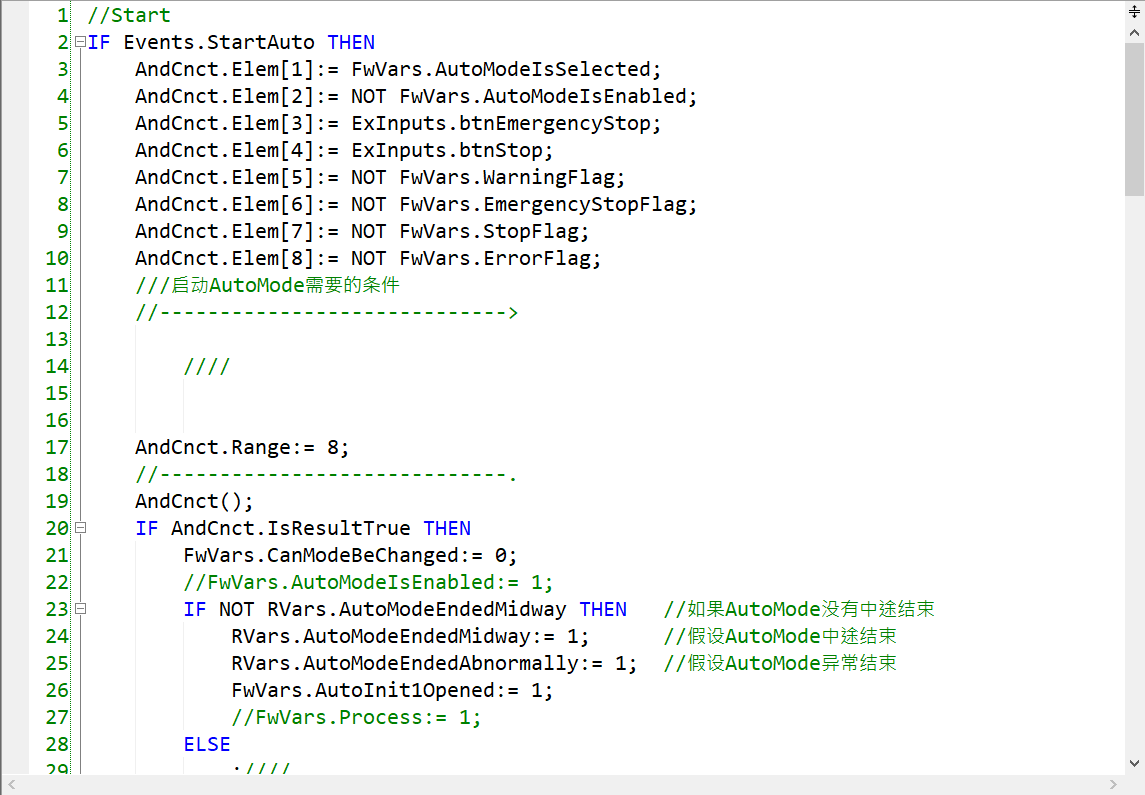Click the AndCnct() call on line 19
The height and width of the screenshot is (795, 1145).
pyautogui.click(x=194, y=501)
